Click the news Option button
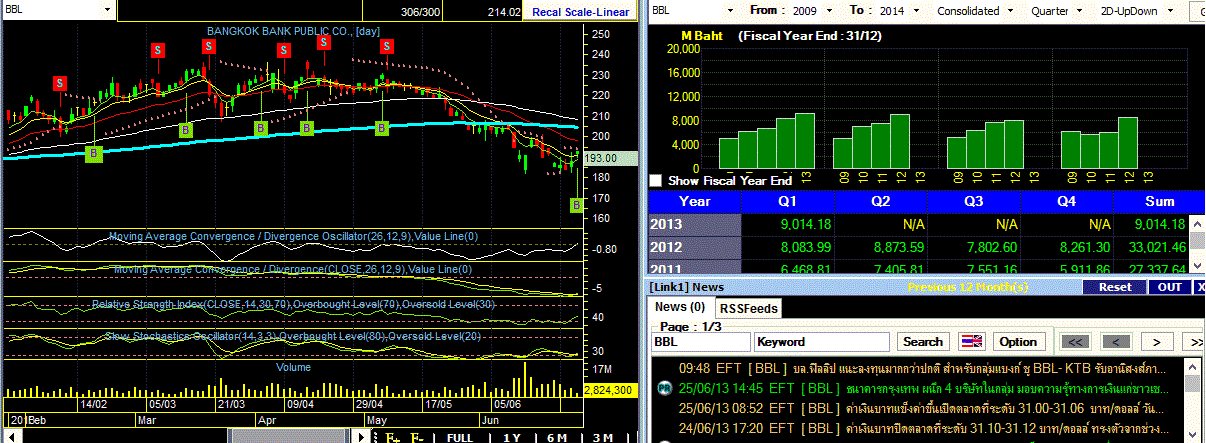Screen dimensions: 1206x443 point(1018,341)
